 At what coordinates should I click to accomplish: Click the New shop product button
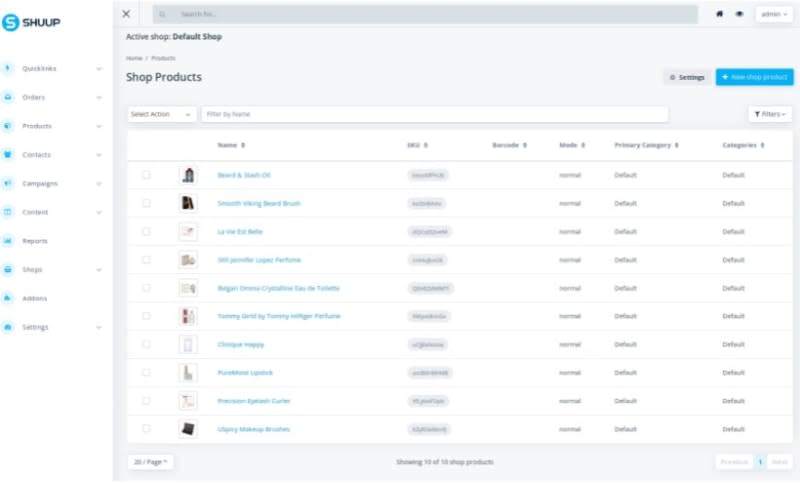coord(754,77)
